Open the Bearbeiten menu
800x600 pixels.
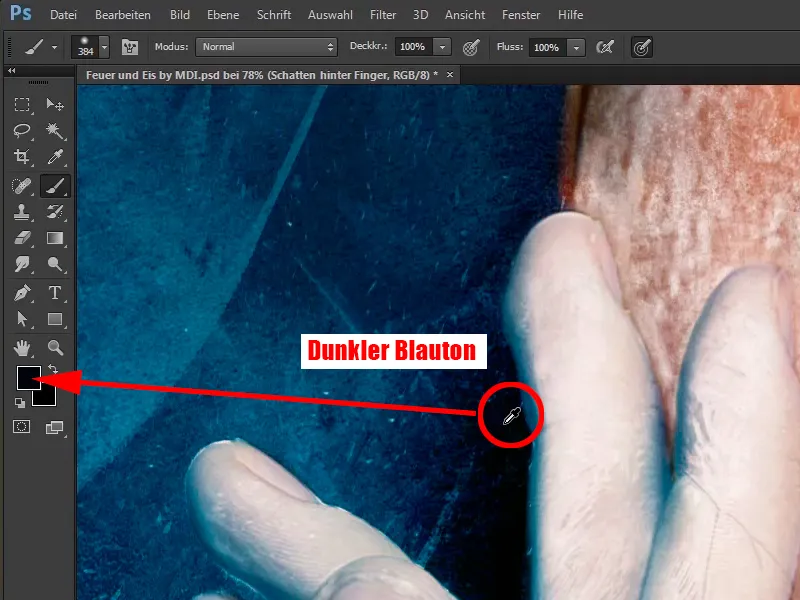tap(123, 15)
